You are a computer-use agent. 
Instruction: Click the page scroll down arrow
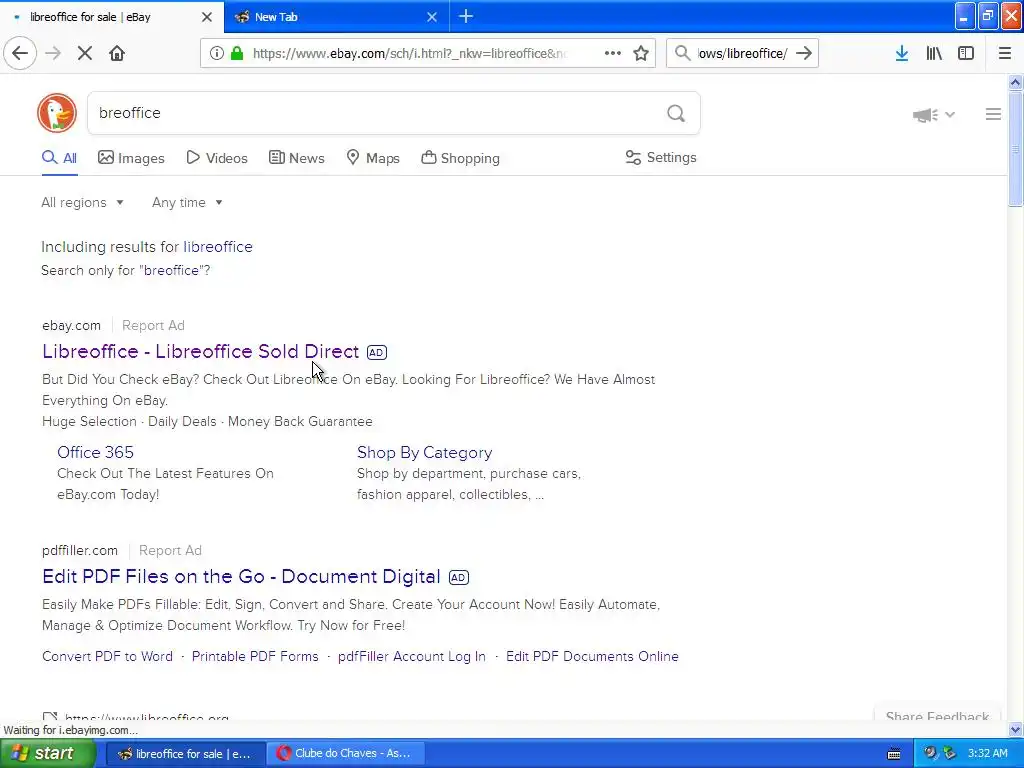click(x=1015, y=729)
